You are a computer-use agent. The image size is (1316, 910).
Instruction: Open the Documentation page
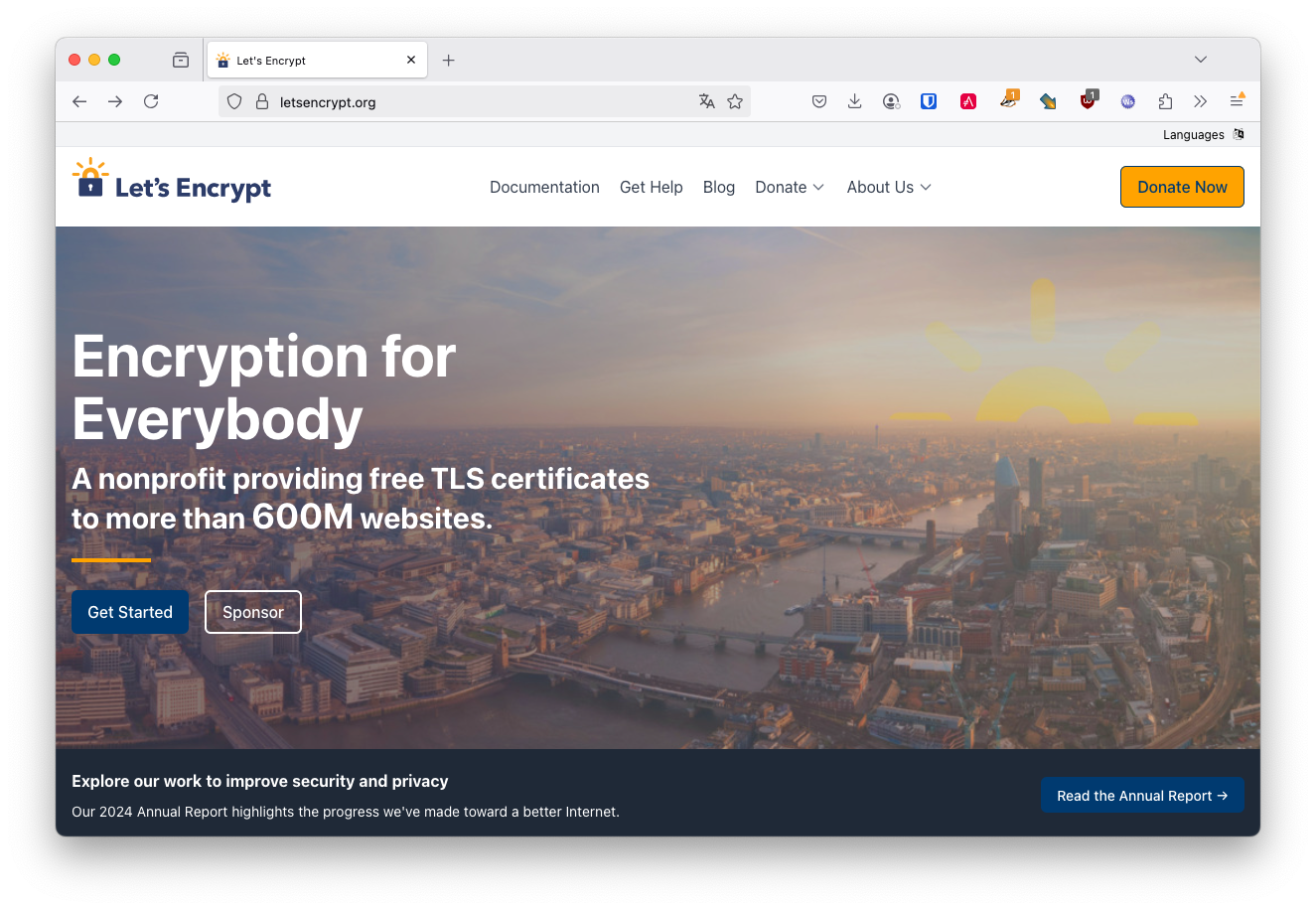click(544, 187)
